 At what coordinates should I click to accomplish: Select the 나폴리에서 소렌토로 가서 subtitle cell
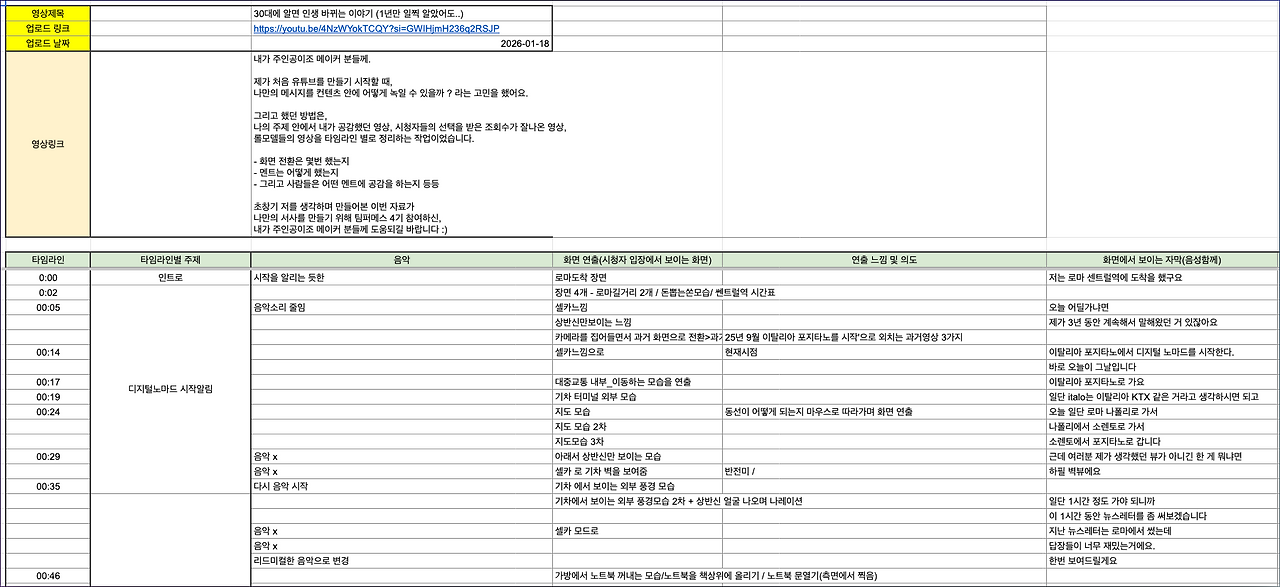pyautogui.click(x=1162, y=427)
